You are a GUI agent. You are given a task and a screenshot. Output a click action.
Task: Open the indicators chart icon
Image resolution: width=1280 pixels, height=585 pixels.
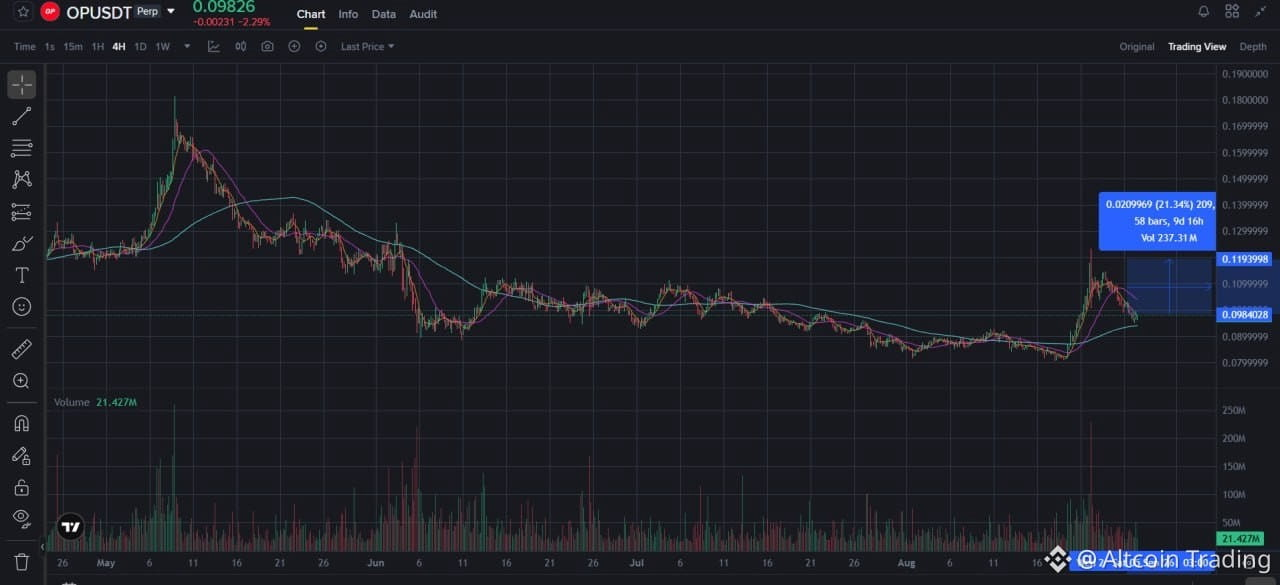[214, 46]
